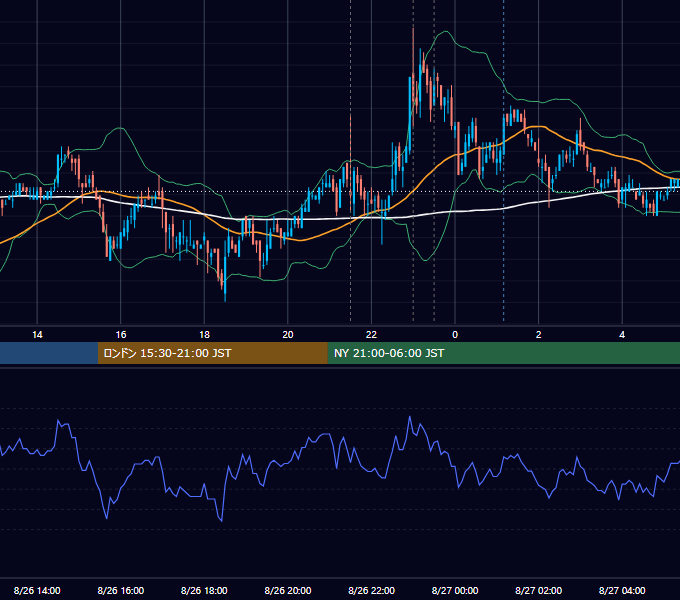The height and width of the screenshot is (600, 680).
Task: Click the ロンドン 15:30-21:00 JST session bar
Action: [212, 353]
